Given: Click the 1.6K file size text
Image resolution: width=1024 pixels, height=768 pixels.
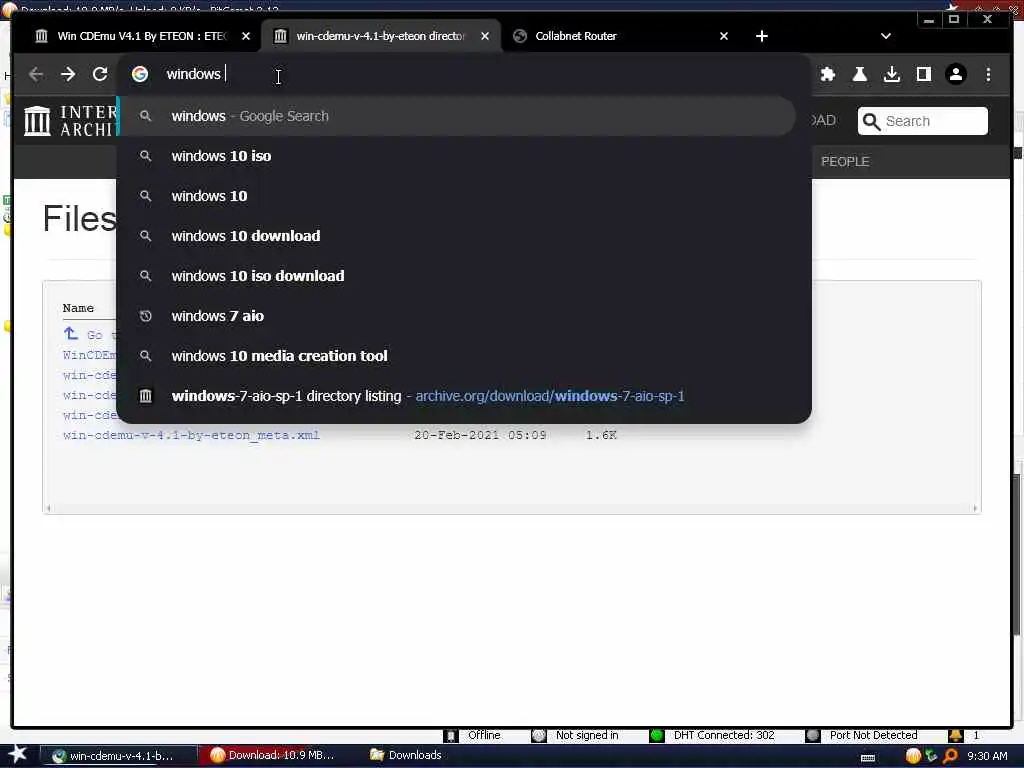Looking at the screenshot, I should [601, 435].
